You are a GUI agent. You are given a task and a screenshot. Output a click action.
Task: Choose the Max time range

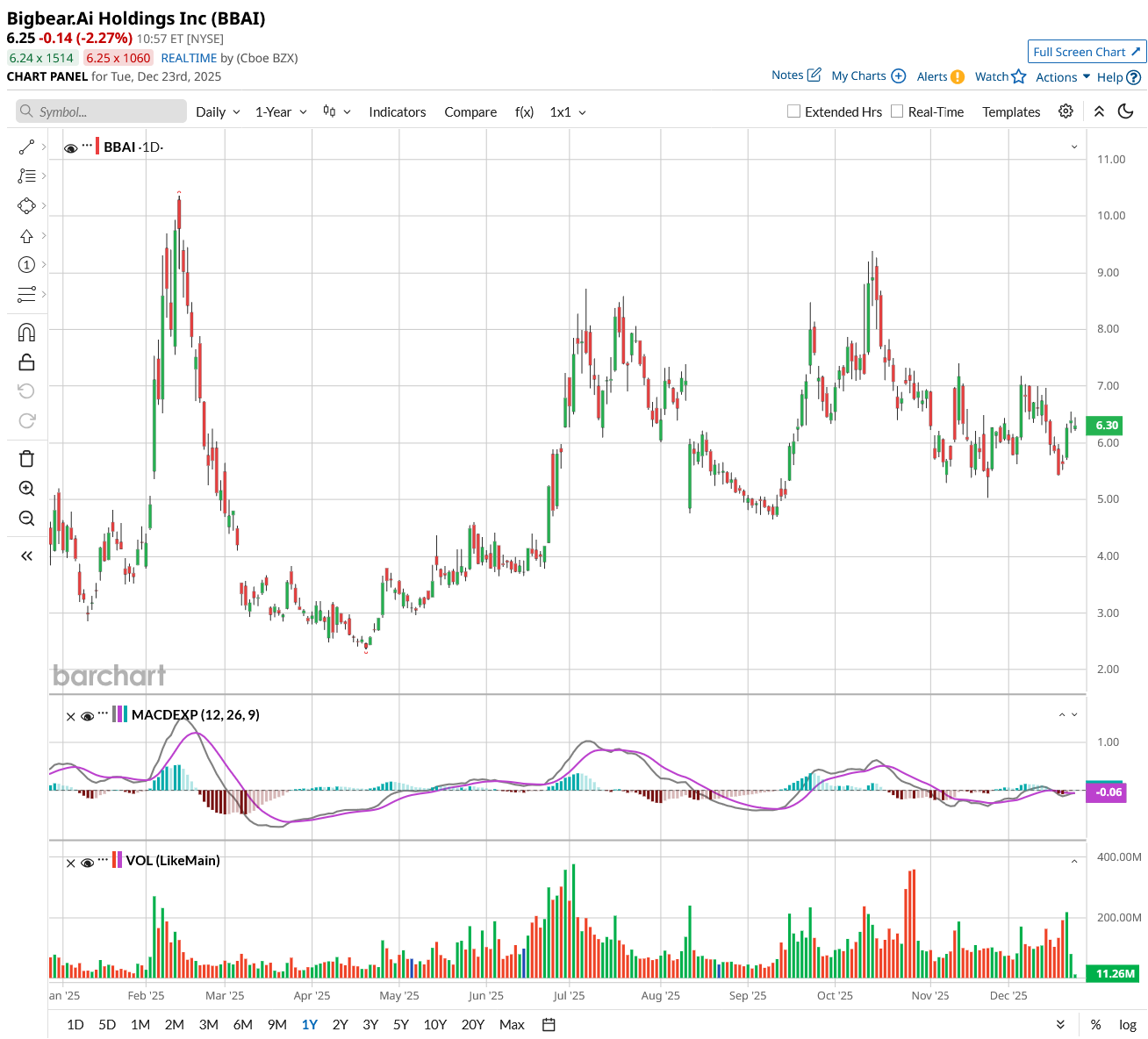(x=512, y=1024)
